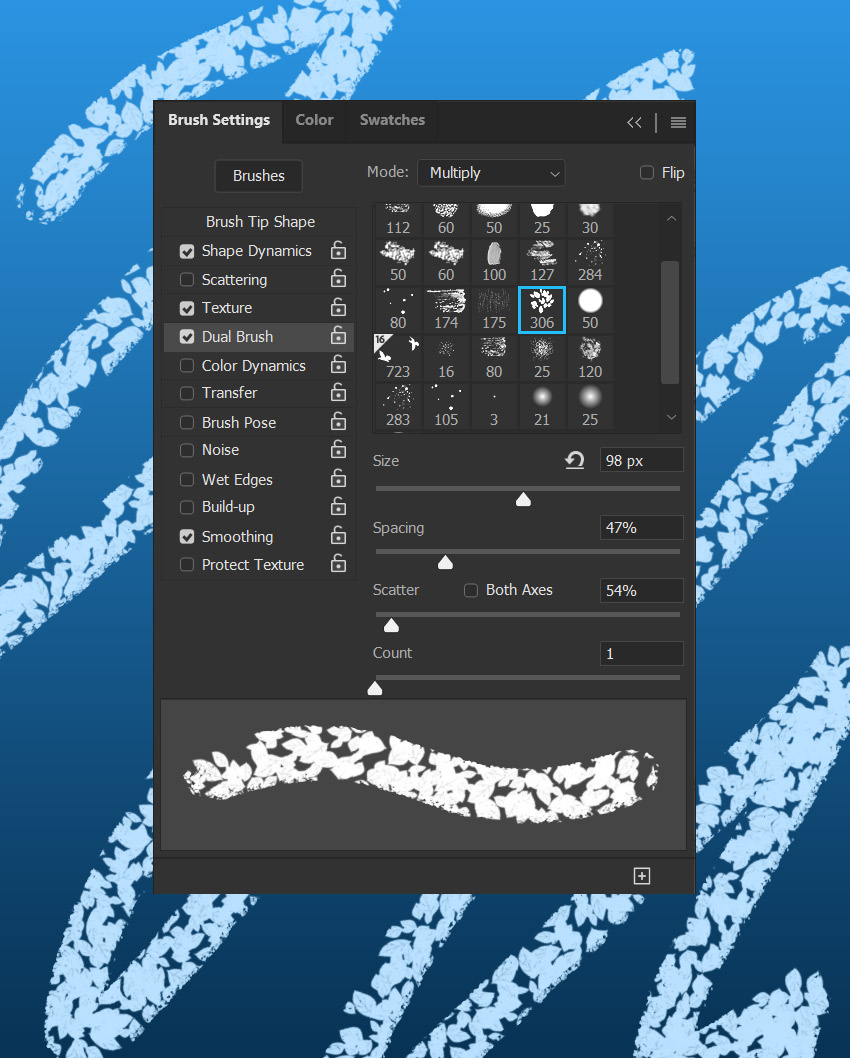The width and height of the screenshot is (850, 1058).
Task: Select the brush tip labeled 105
Action: tap(446, 406)
